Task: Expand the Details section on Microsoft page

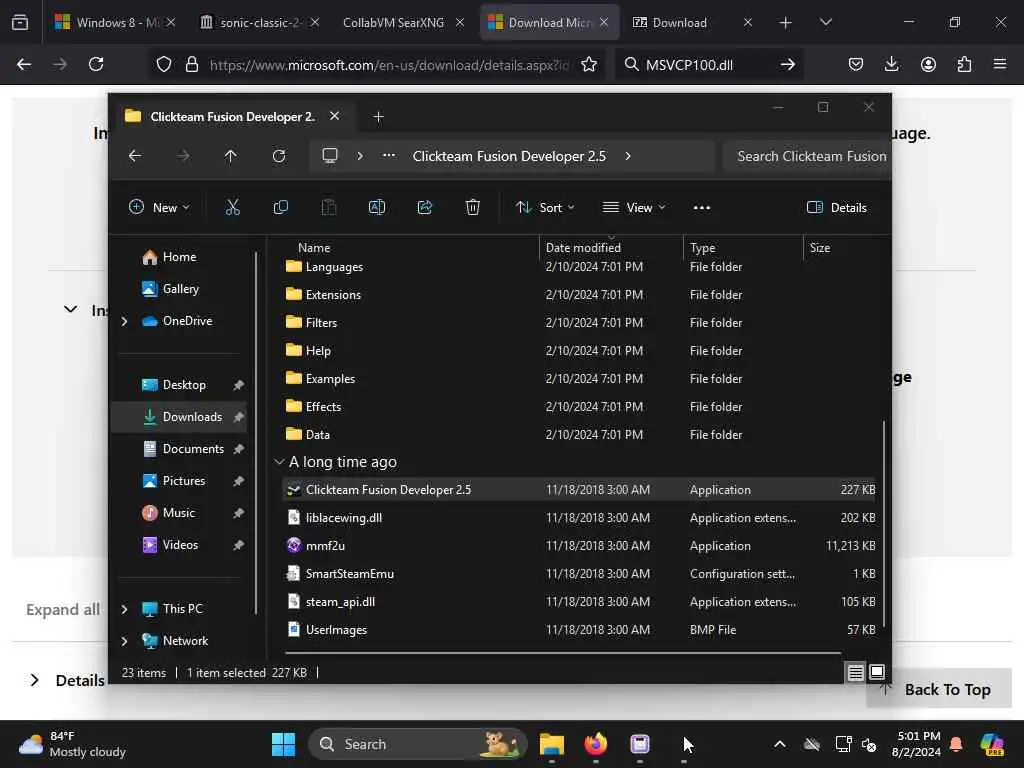Action: [x=35, y=680]
